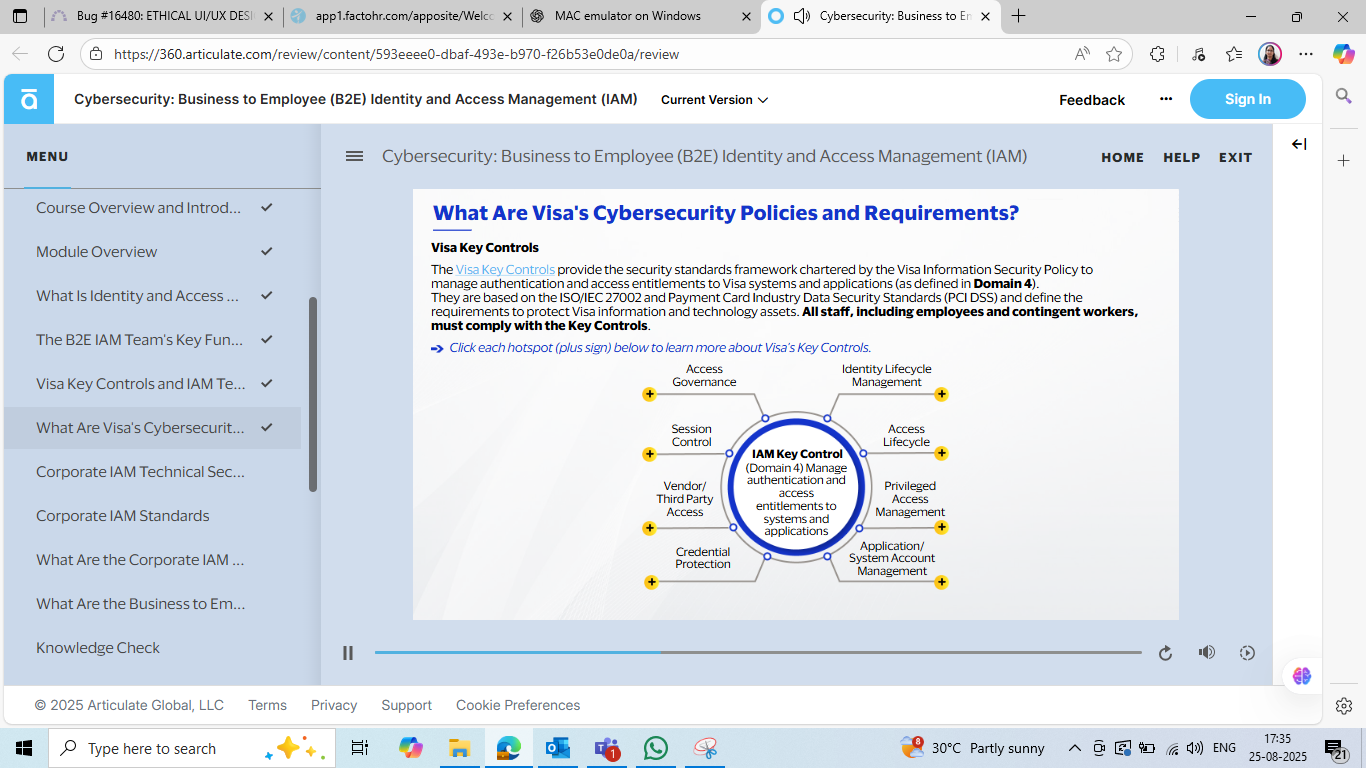Screen dimensions: 1366x768
Task: Open Outlook from the taskbar
Action: (x=557, y=748)
